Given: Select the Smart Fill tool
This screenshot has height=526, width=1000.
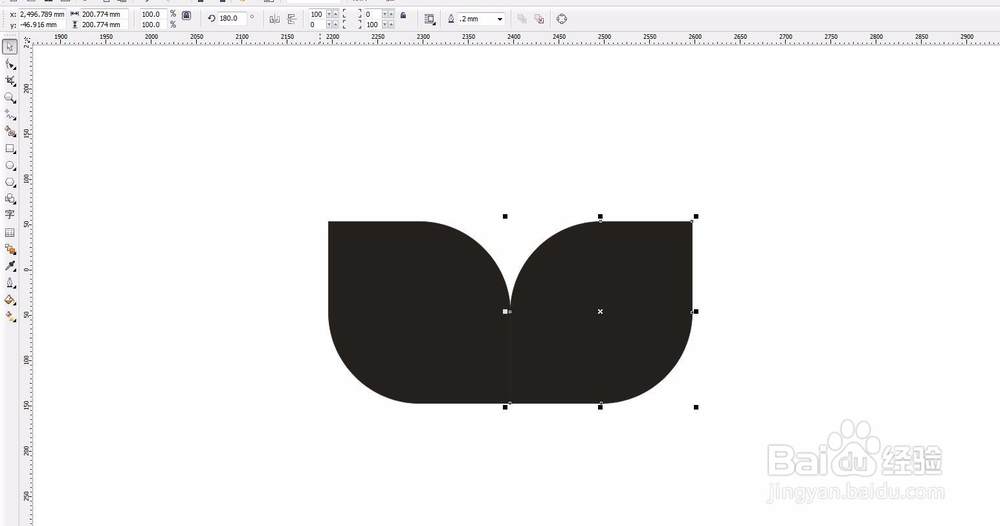Looking at the screenshot, I should [10, 131].
